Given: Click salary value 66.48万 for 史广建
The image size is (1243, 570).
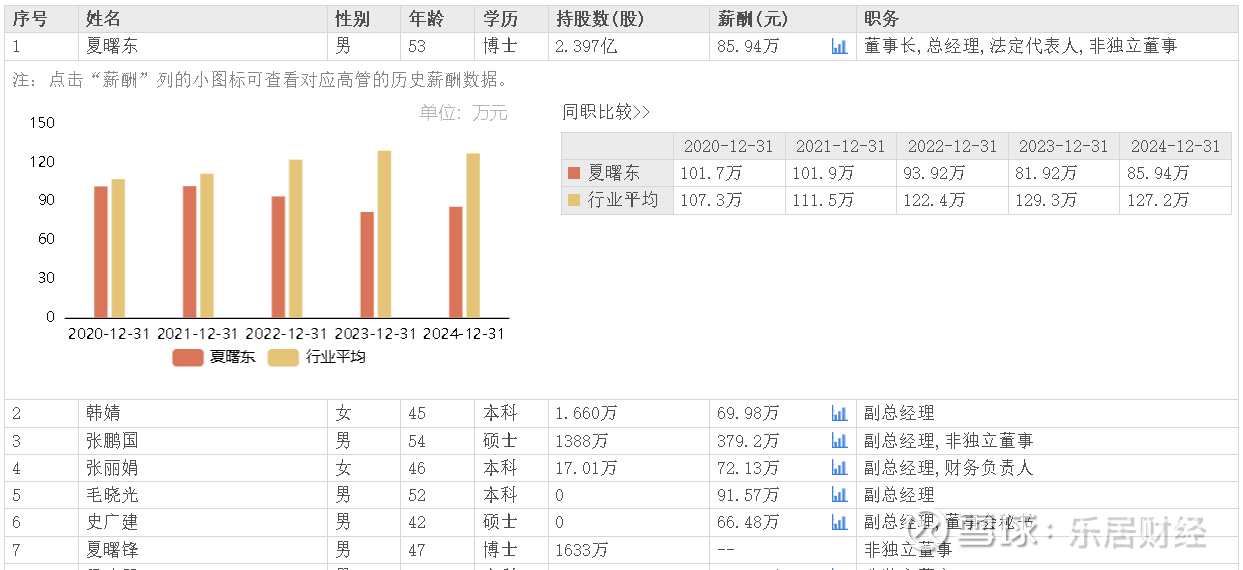Looking at the screenshot, I should pyautogui.click(x=749, y=522).
